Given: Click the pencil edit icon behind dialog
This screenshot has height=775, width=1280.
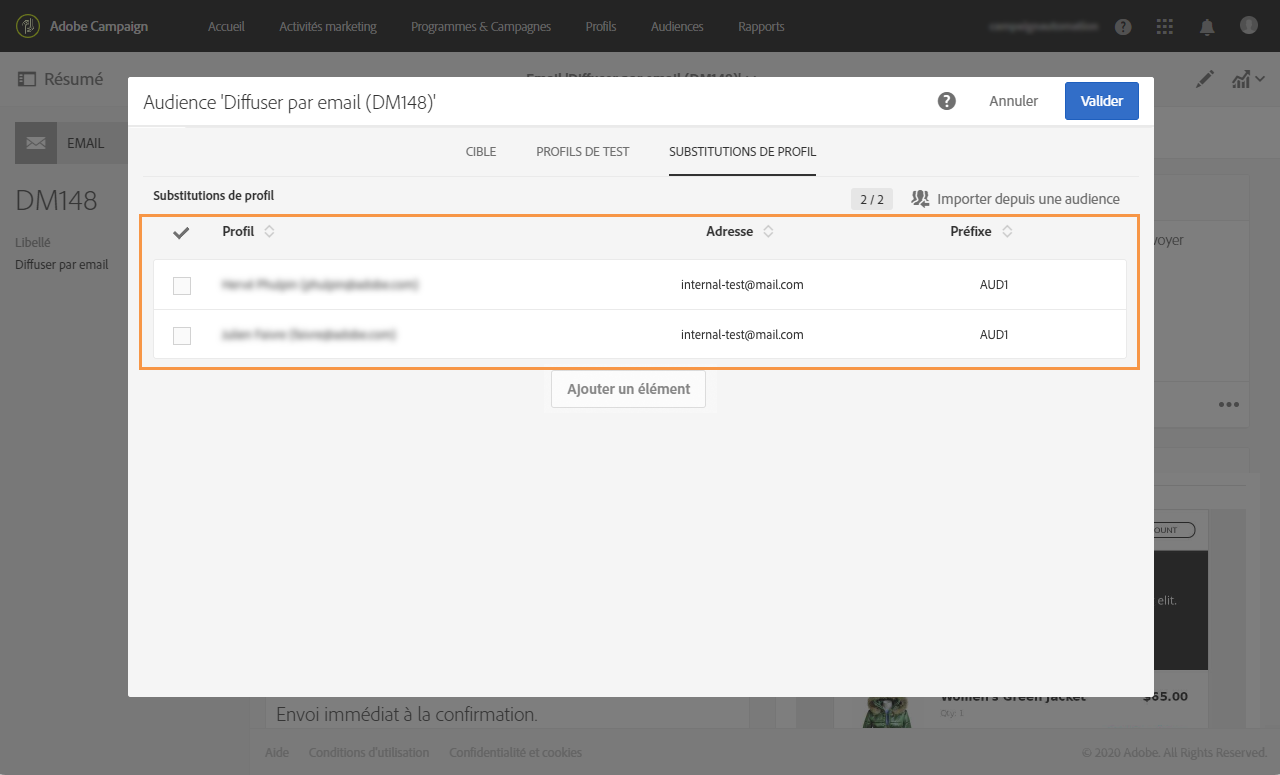Looking at the screenshot, I should [x=1206, y=79].
